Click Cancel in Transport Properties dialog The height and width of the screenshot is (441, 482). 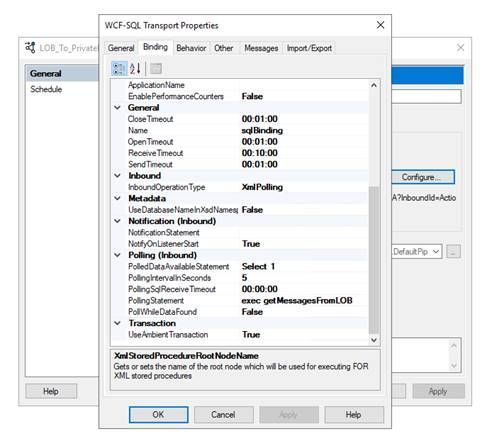click(x=223, y=415)
